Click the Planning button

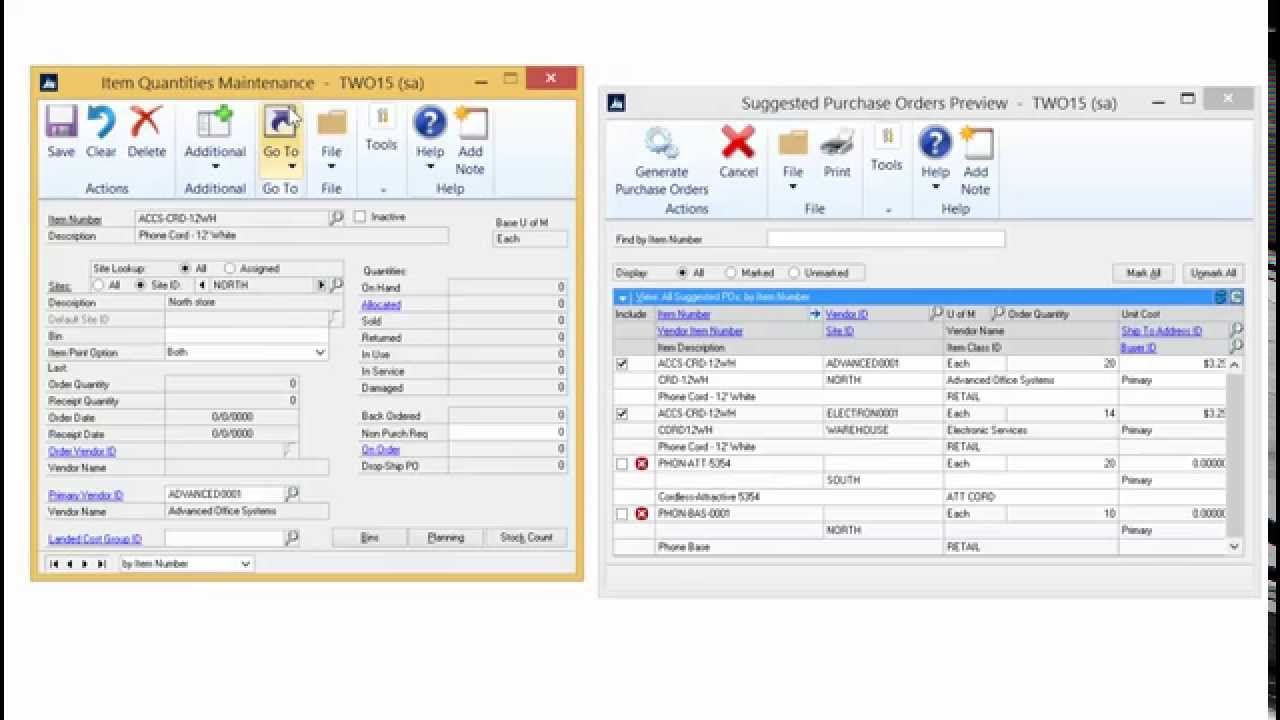point(446,538)
